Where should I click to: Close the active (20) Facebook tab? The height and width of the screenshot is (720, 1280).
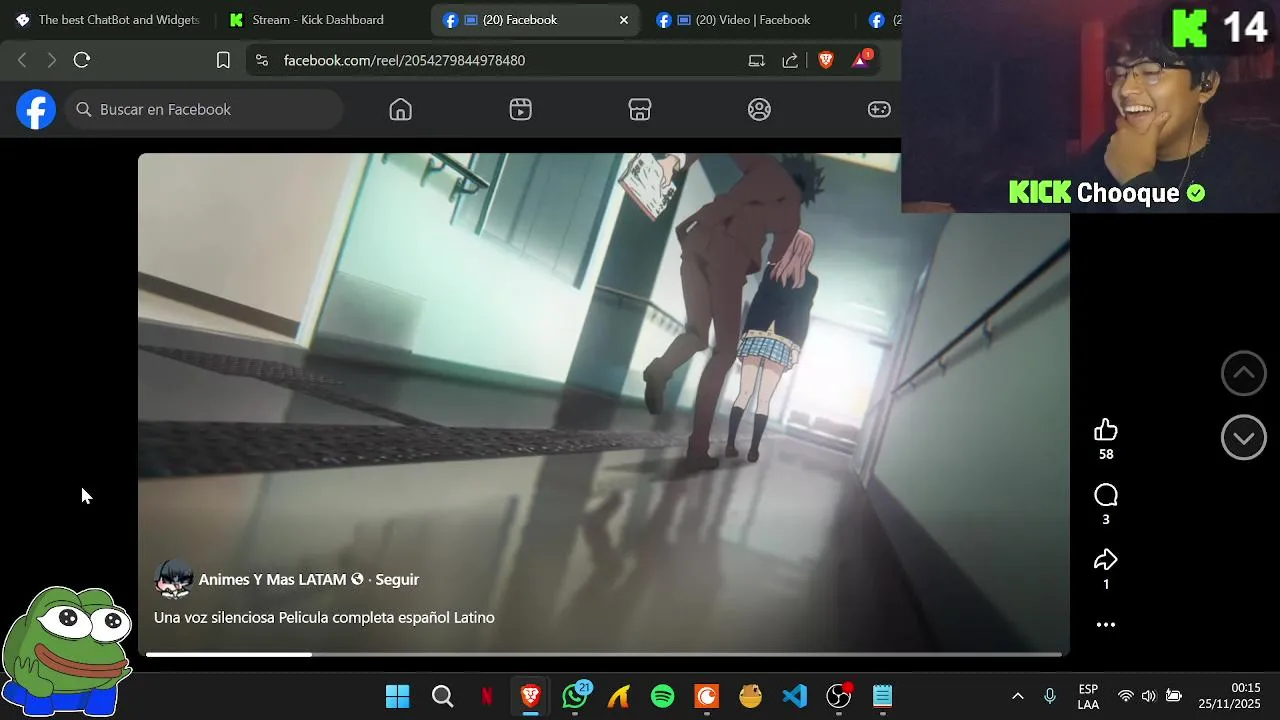624,20
